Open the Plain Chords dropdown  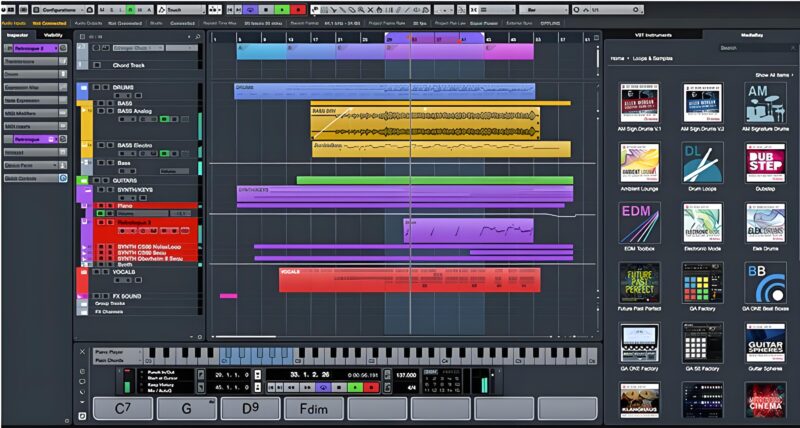click(x=117, y=360)
